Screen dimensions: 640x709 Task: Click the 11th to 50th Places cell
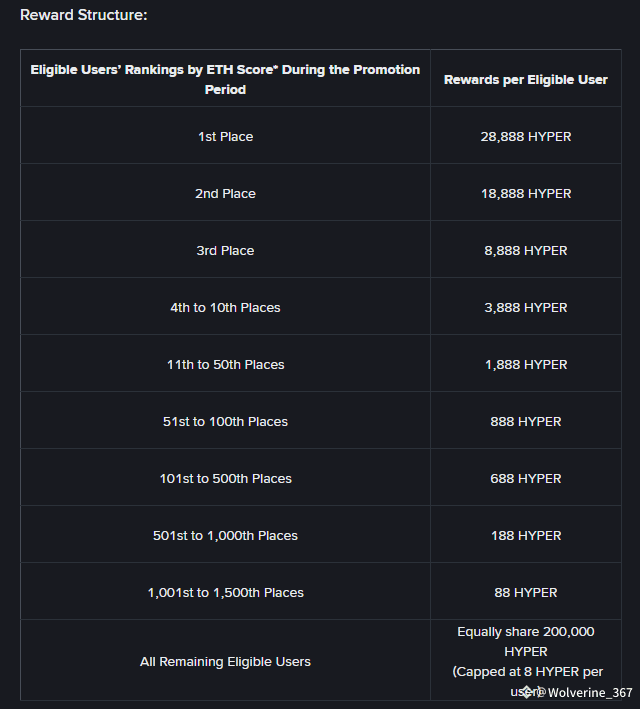[x=225, y=364]
